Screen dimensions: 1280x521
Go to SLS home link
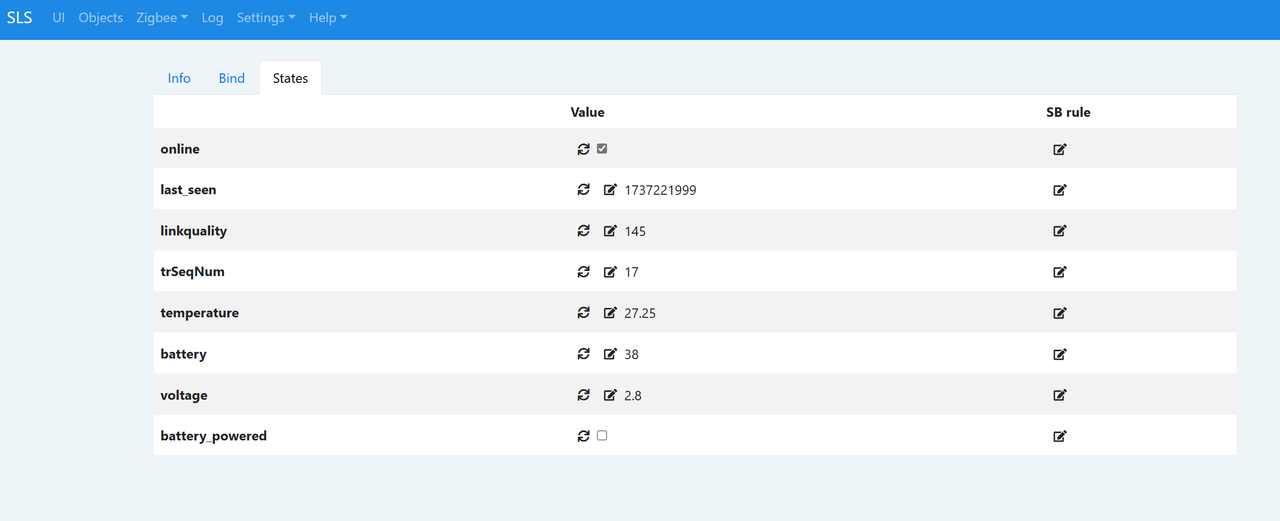[x=20, y=18]
